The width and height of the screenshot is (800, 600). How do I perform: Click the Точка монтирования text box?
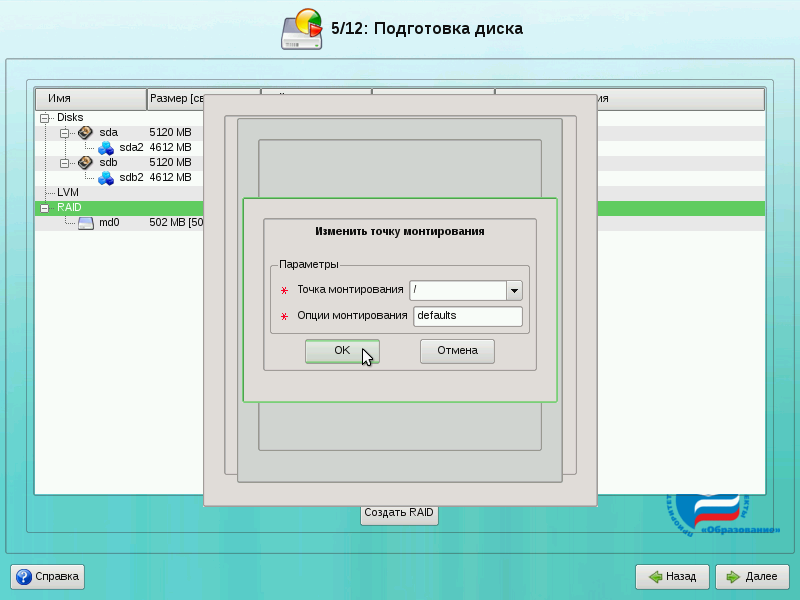457,291
